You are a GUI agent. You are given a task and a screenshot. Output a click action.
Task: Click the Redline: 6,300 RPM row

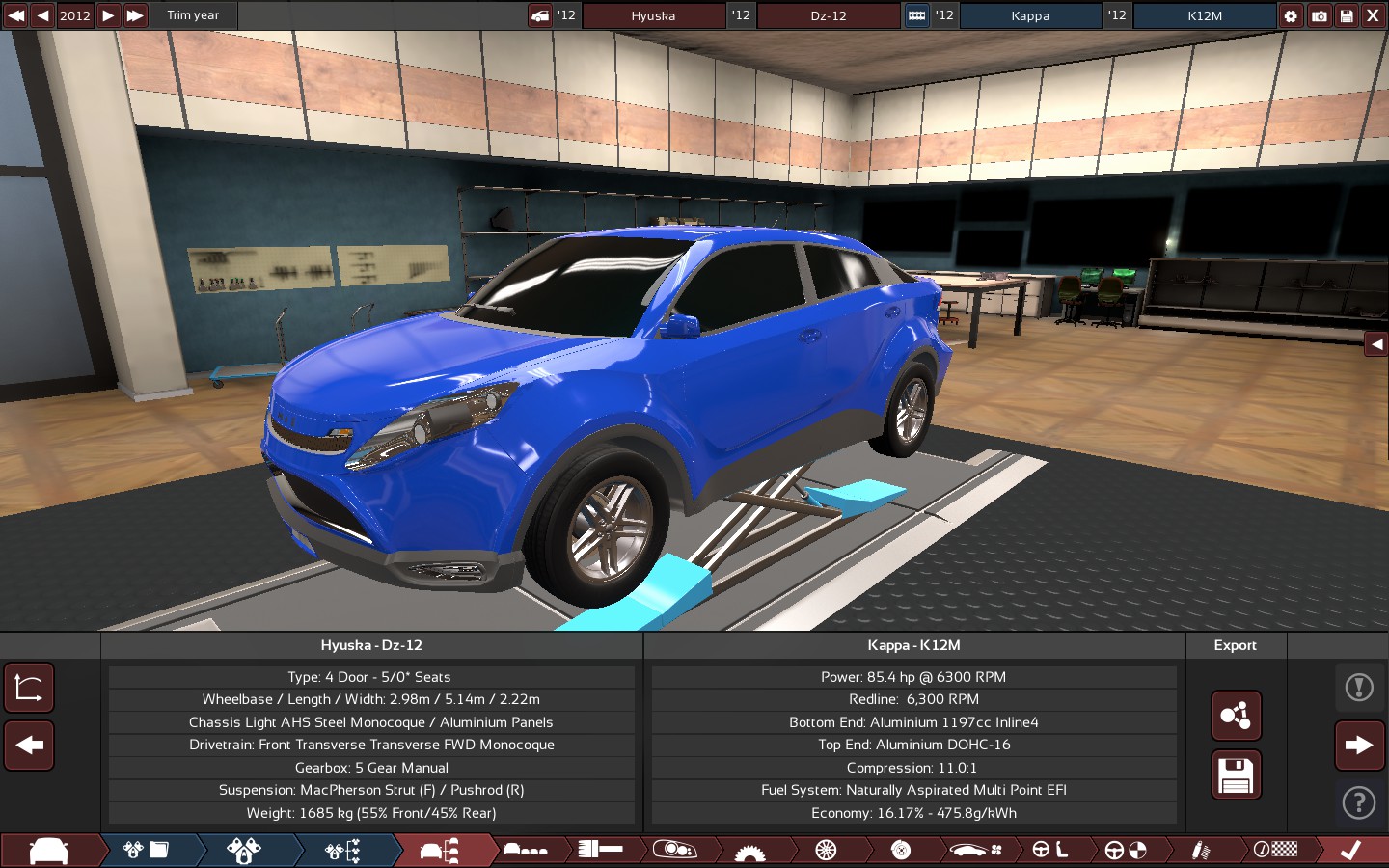[x=913, y=699]
